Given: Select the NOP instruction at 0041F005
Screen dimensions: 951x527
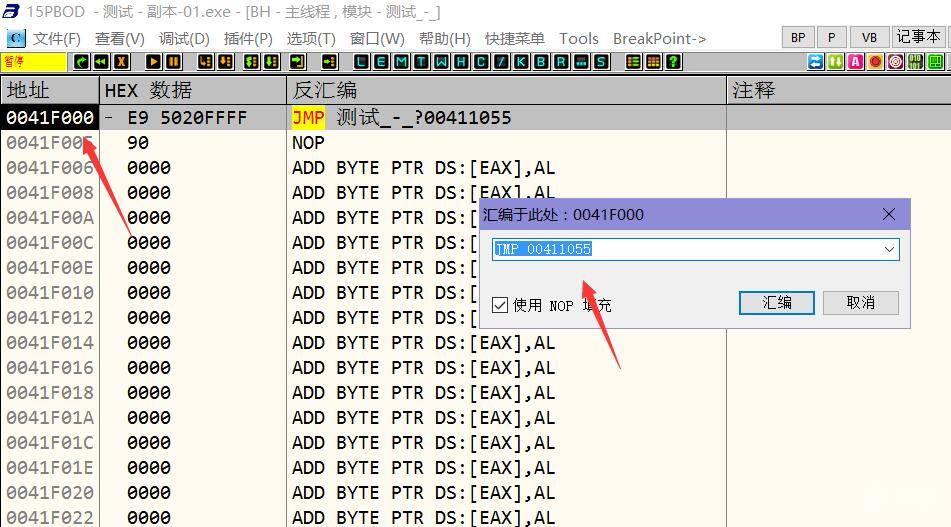Looking at the screenshot, I should tap(308, 143).
